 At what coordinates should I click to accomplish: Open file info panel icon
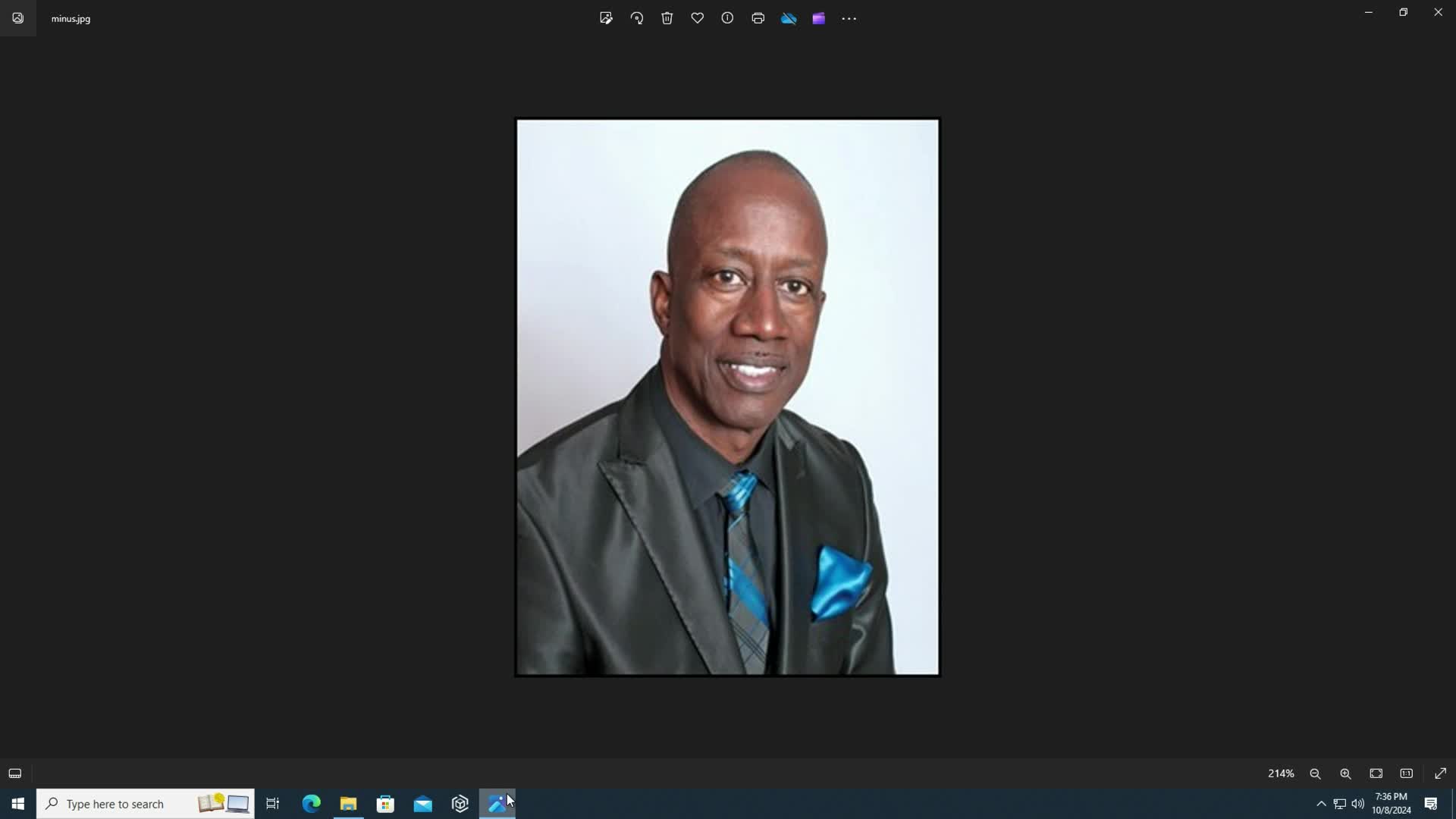[x=727, y=18]
